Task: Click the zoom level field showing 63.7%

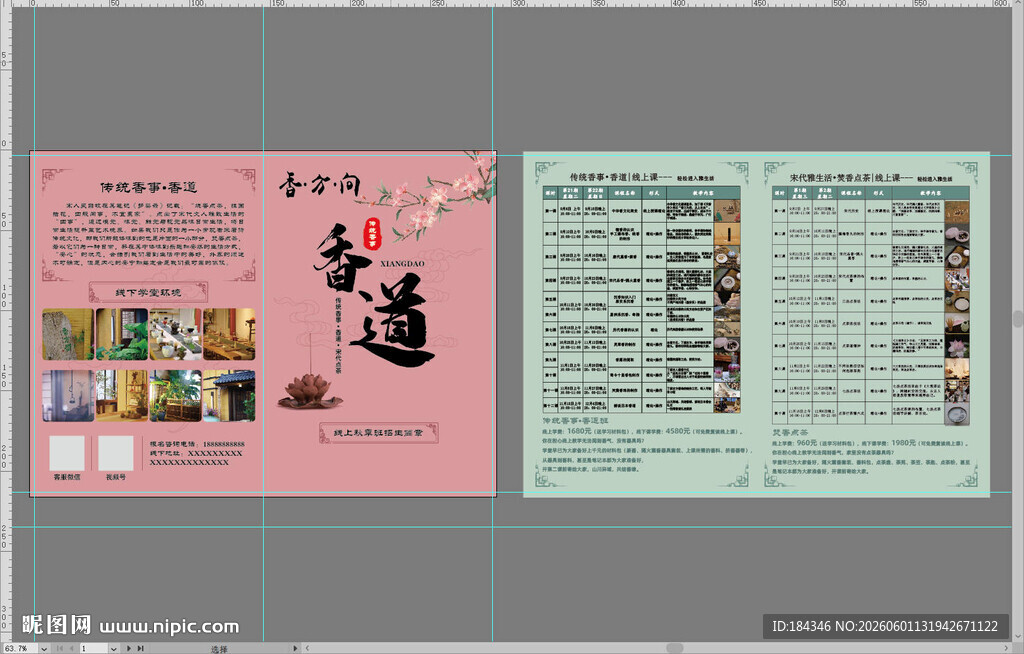Action: [x=18, y=648]
